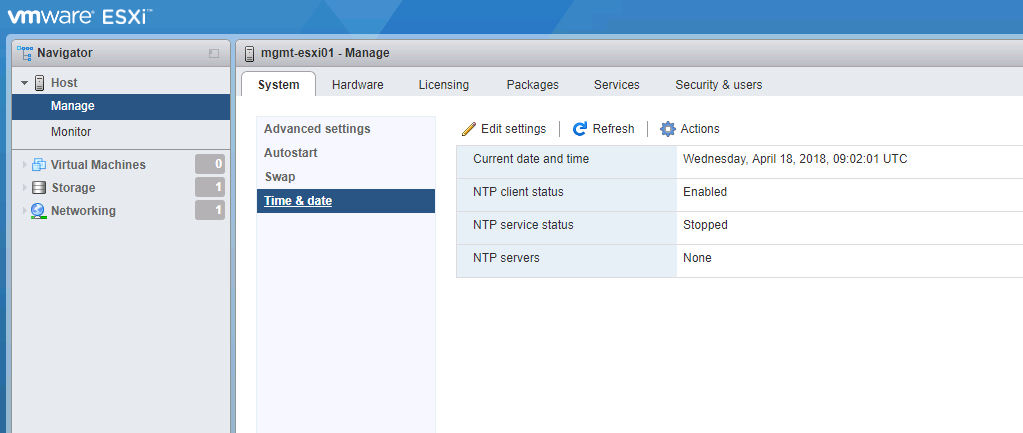Click the Actions gear icon

point(668,129)
